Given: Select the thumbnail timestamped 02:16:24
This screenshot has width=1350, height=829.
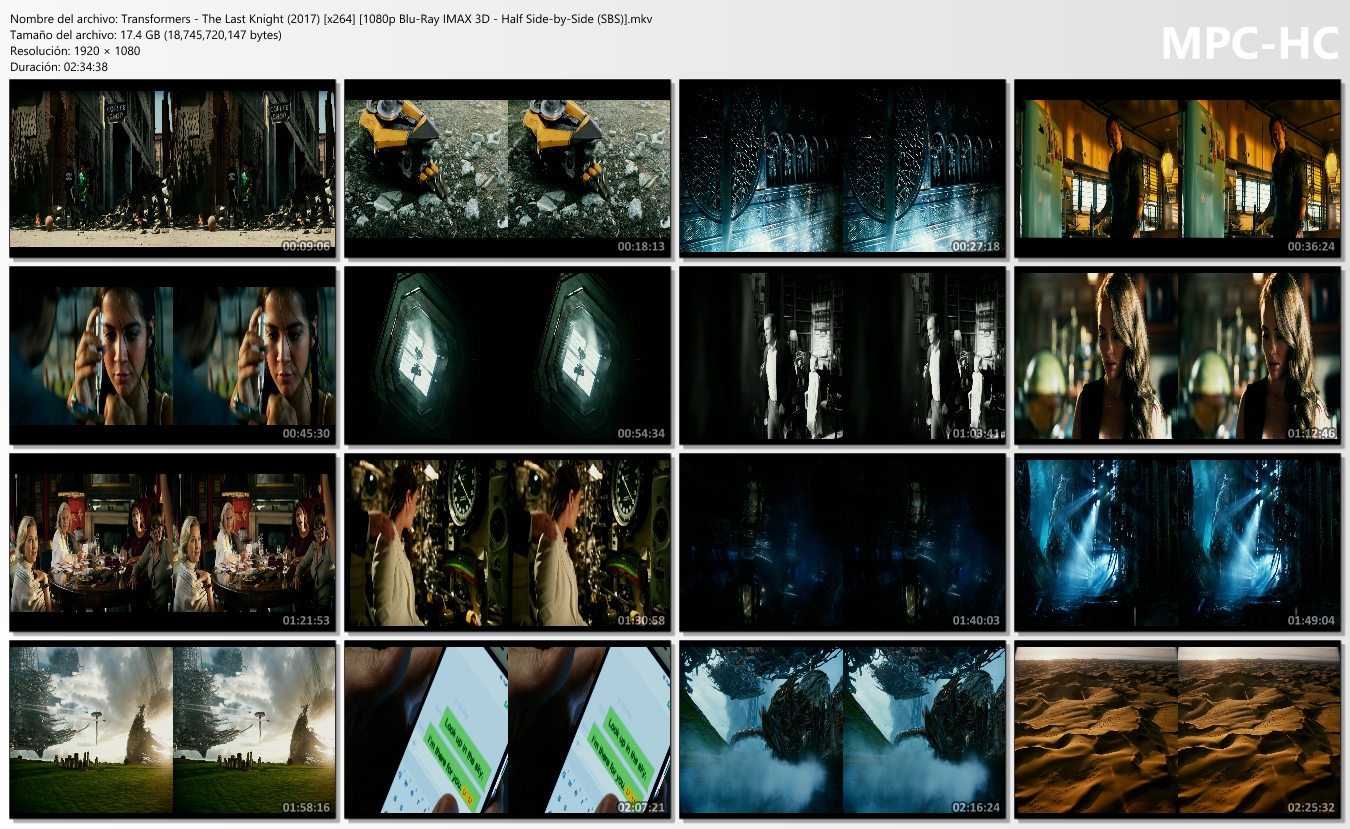Looking at the screenshot, I should [842, 729].
